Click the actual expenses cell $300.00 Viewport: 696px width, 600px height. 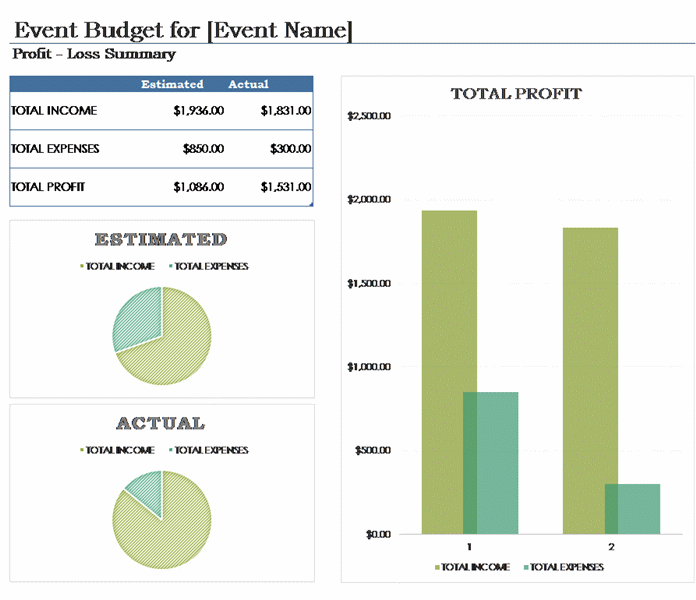tap(290, 149)
